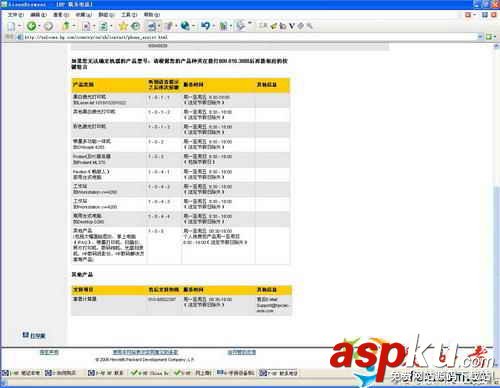Open the Support email link in bottom table

coord(273,308)
